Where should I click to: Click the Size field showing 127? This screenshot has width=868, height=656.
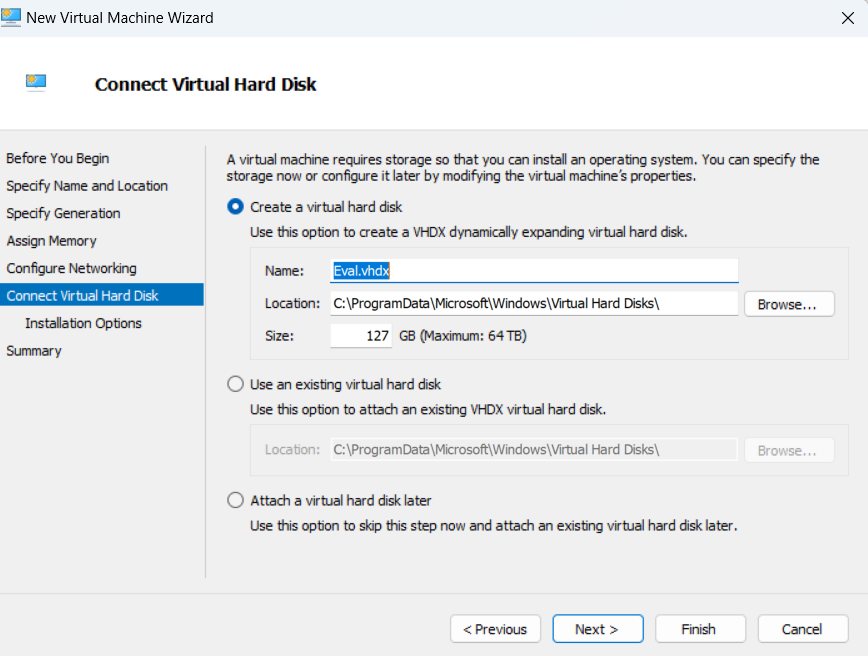[x=361, y=336]
